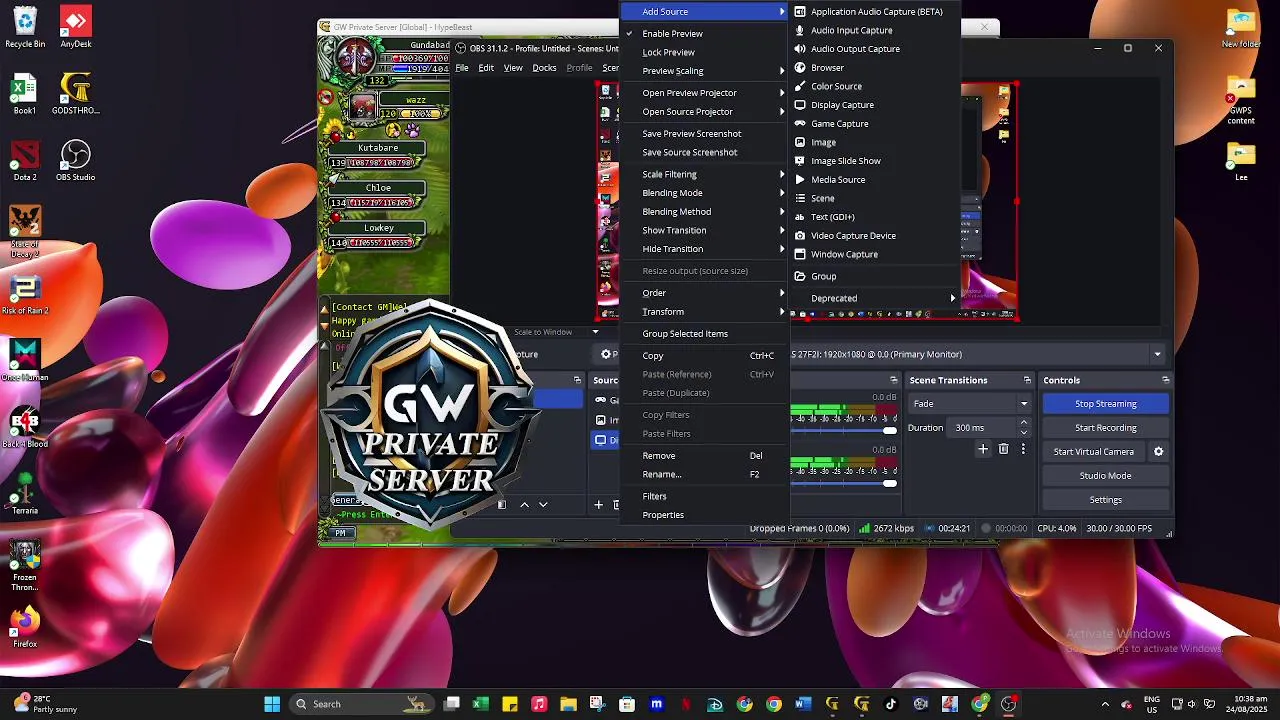The image size is (1280, 720).
Task: Open Properties from context menu
Action: [x=705, y=515]
